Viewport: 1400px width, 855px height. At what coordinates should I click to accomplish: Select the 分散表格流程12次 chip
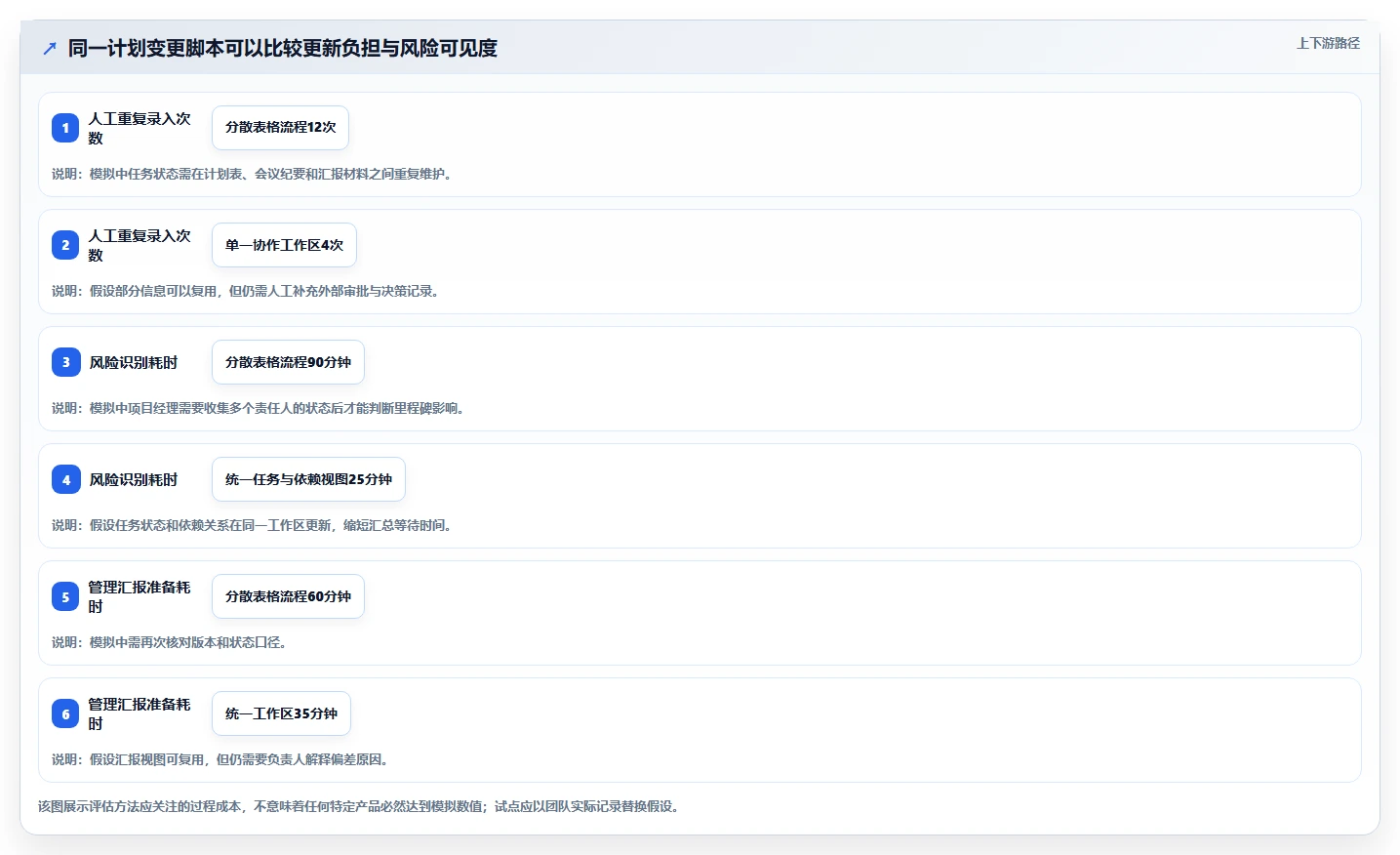[x=280, y=128]
